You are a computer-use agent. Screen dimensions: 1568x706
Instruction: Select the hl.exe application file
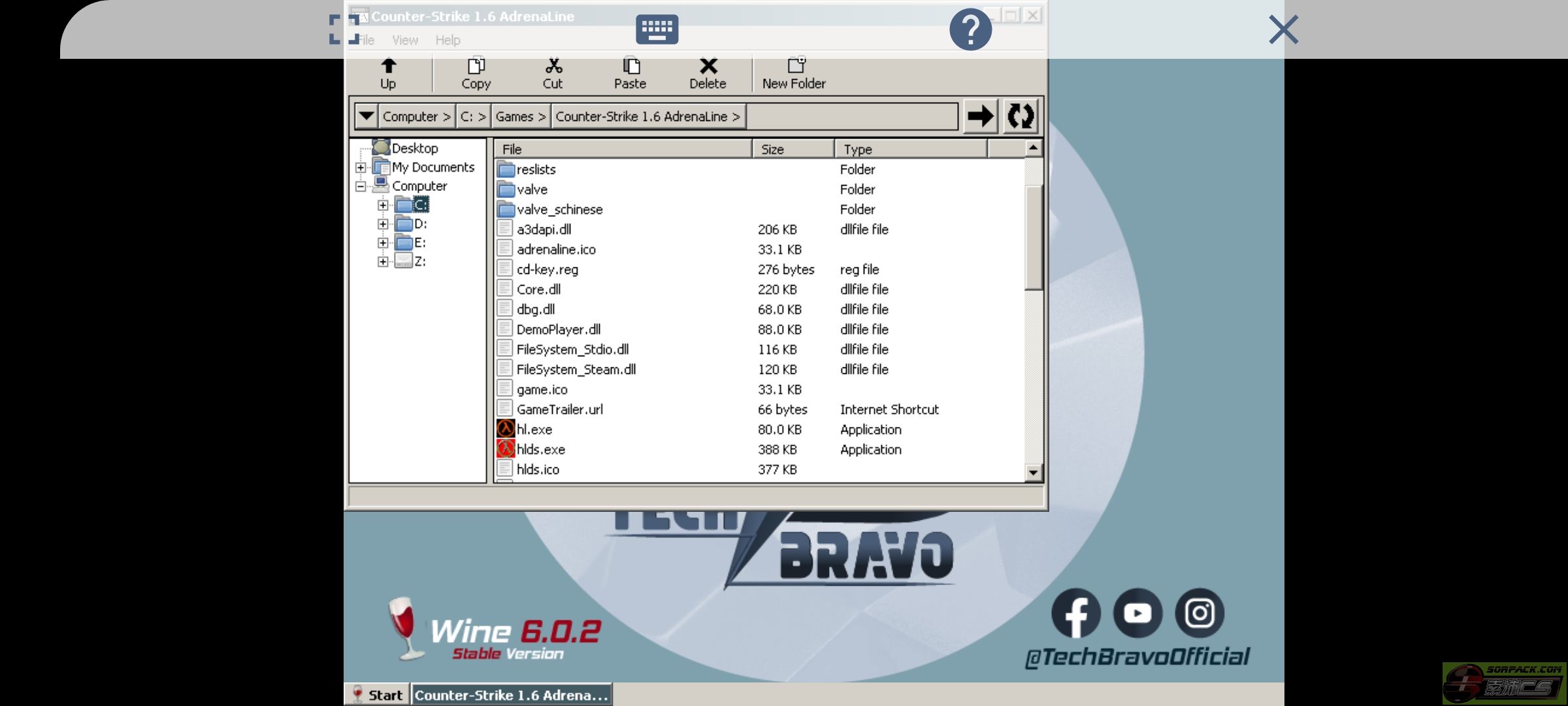coord(534,429)
